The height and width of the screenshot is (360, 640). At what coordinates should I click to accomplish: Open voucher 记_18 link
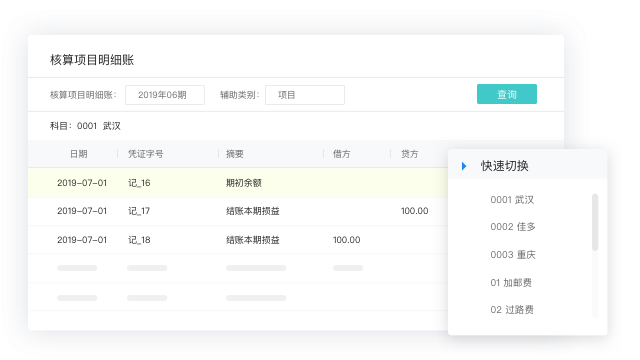click(x=139, y=240)
